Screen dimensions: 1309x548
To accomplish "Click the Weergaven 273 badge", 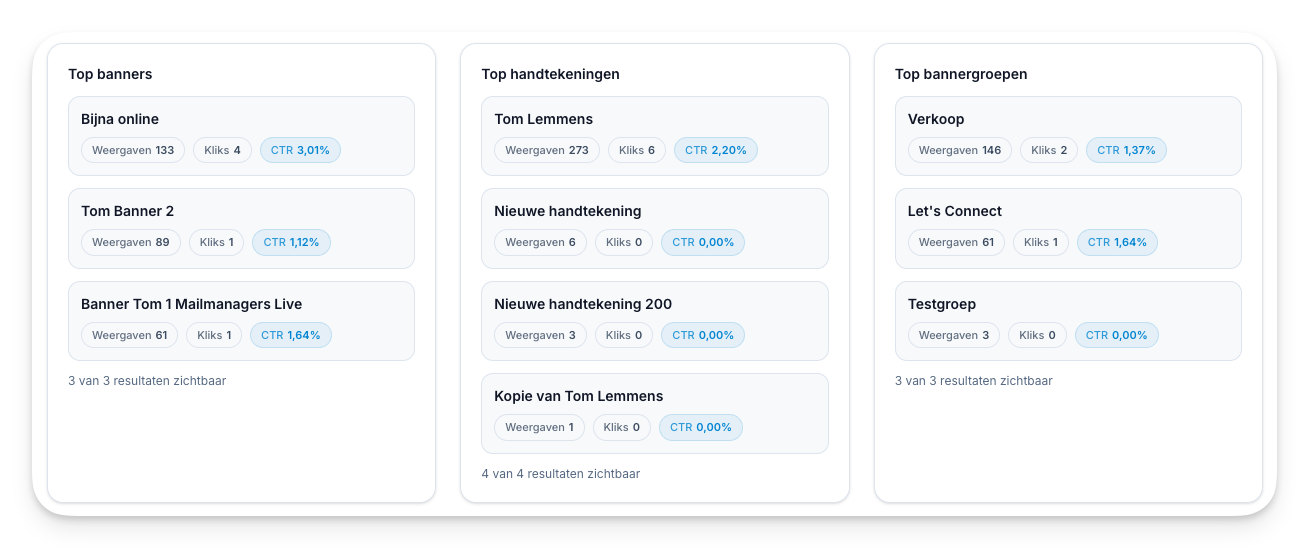I will coord(547,150).
